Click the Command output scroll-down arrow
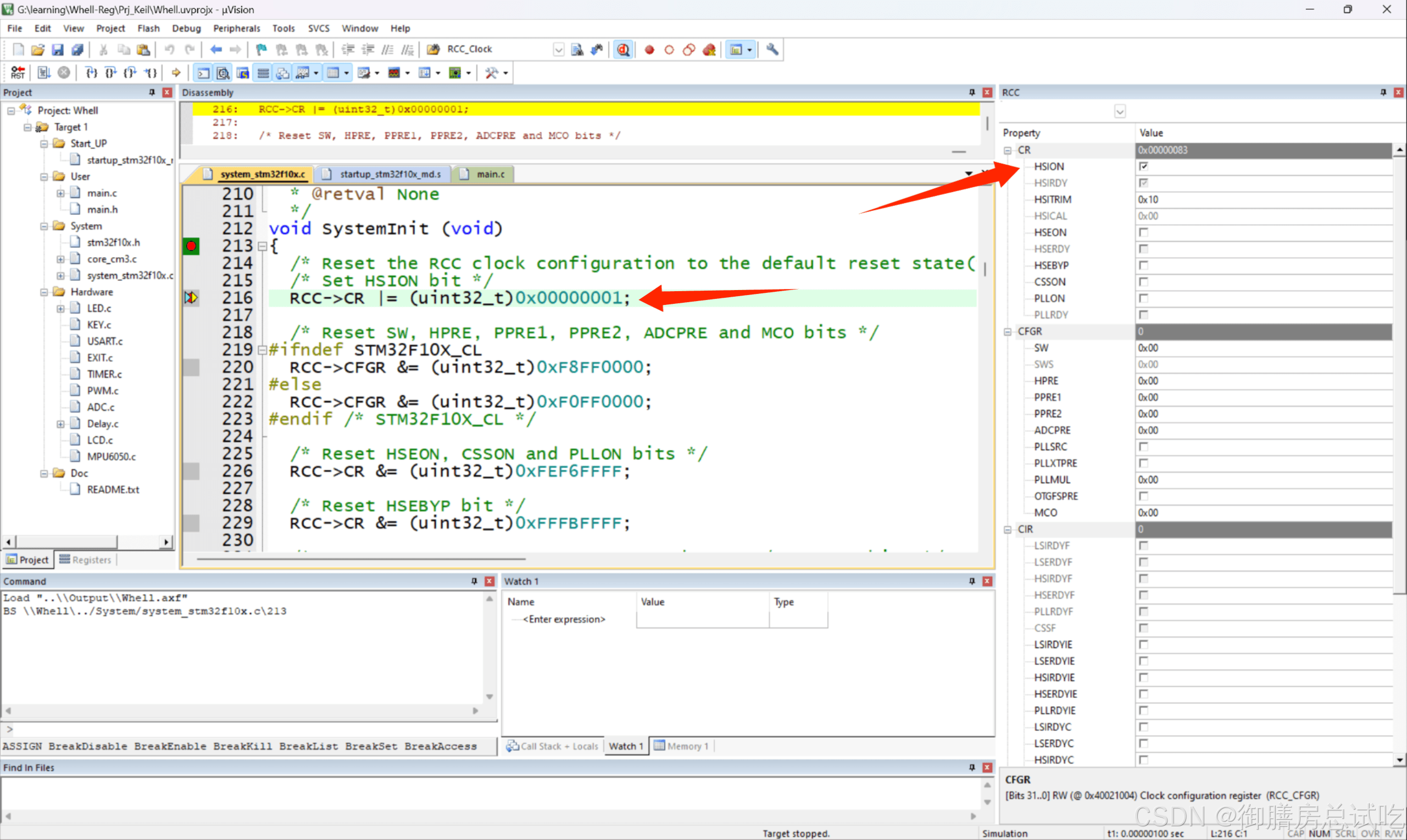 [490, 697]
